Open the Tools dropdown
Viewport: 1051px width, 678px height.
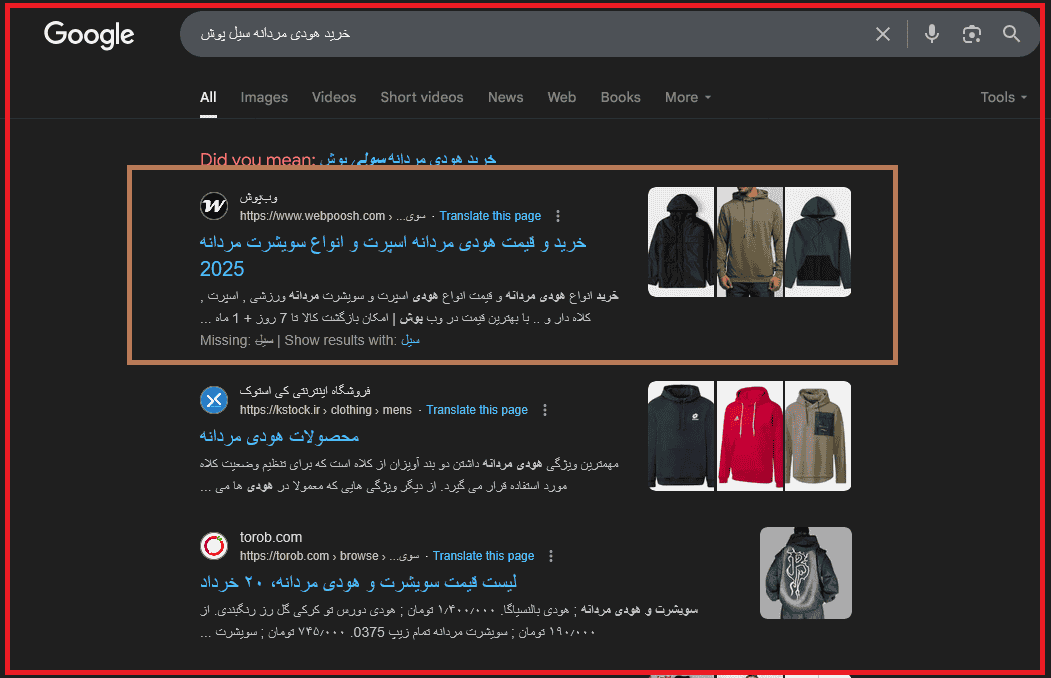pyautogui.click(x=1003, y=97)
